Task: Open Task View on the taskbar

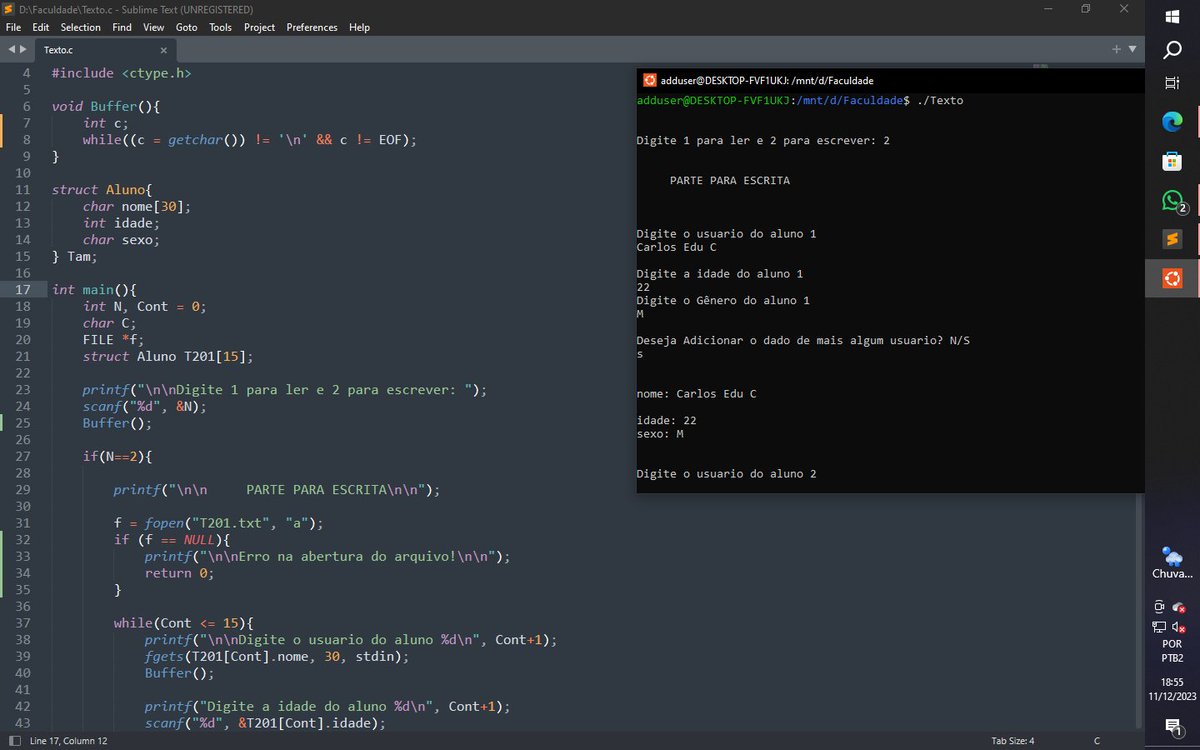Action: click(1172, 84)
